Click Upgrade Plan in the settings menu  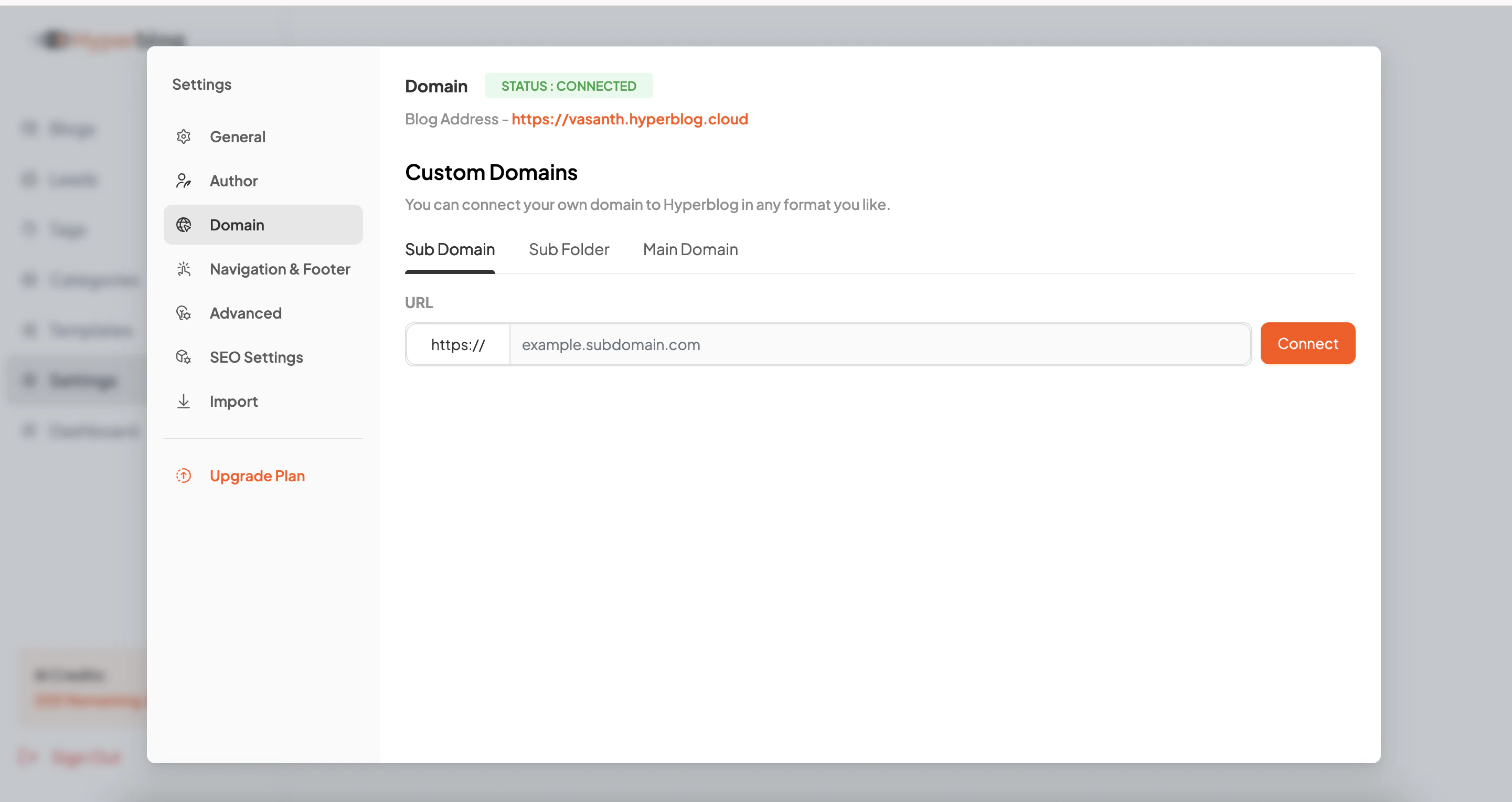(257, 476)
